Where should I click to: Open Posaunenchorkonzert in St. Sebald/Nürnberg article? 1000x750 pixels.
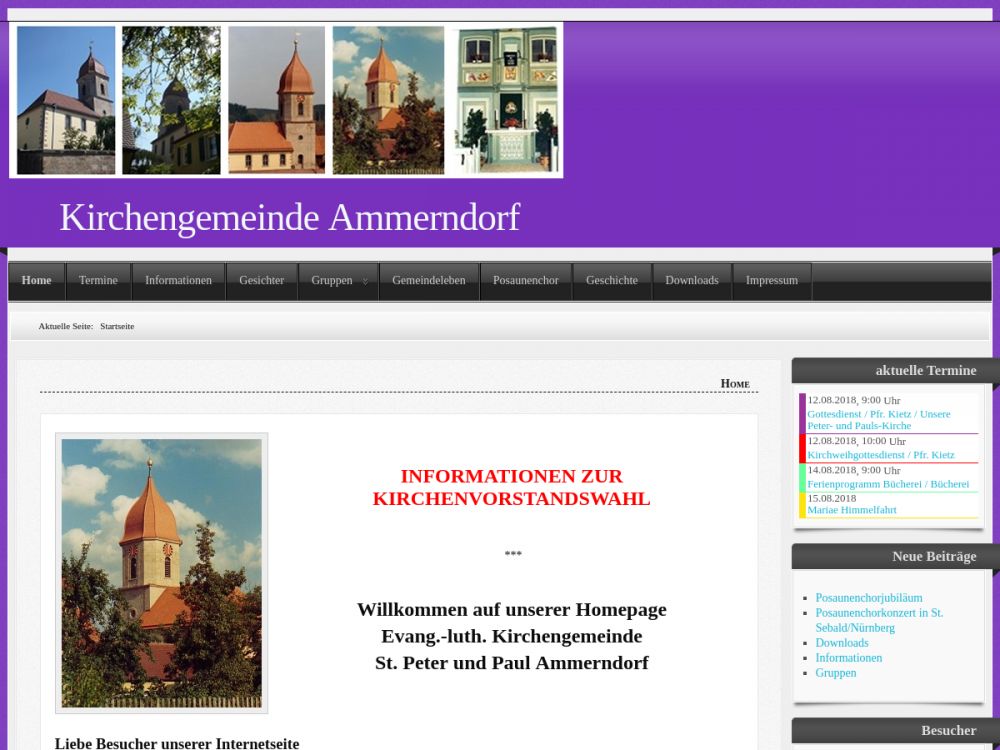point(878,620)
